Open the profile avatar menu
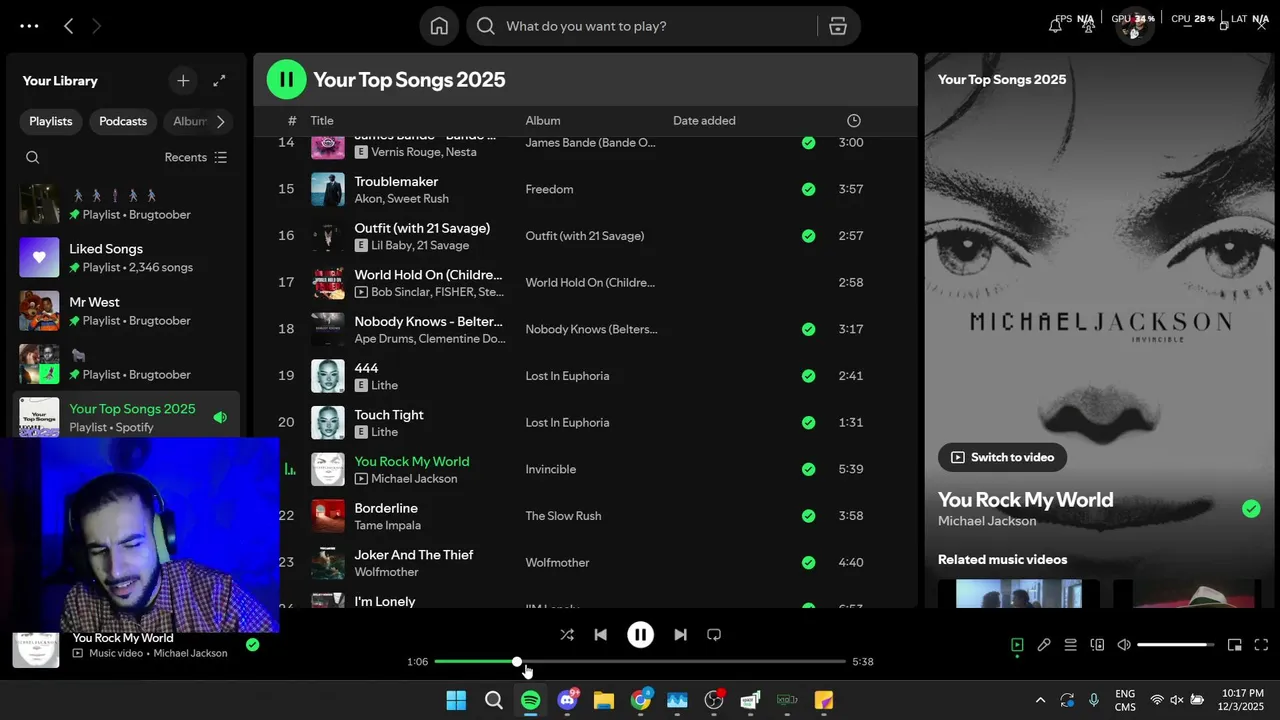Image resolution: width=1280 pixels, height=720 pixels. (1133, 26)
